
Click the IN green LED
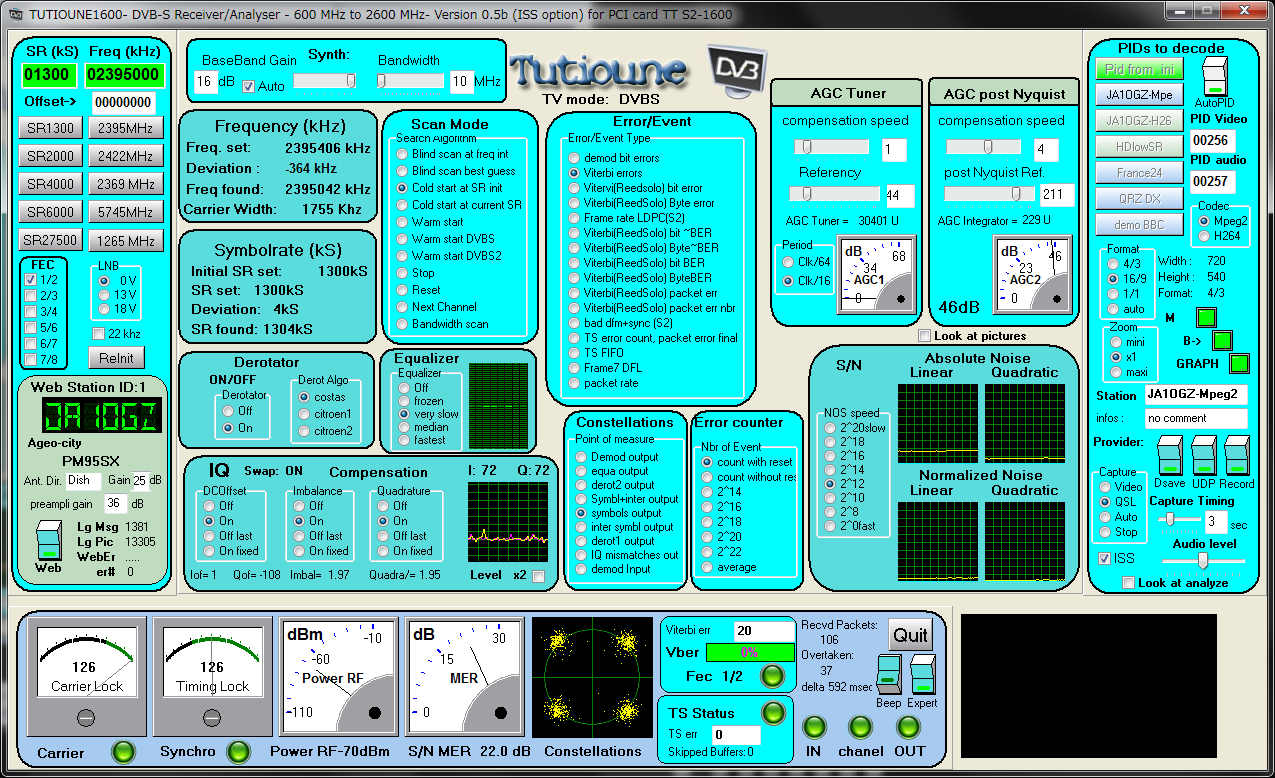815,727
